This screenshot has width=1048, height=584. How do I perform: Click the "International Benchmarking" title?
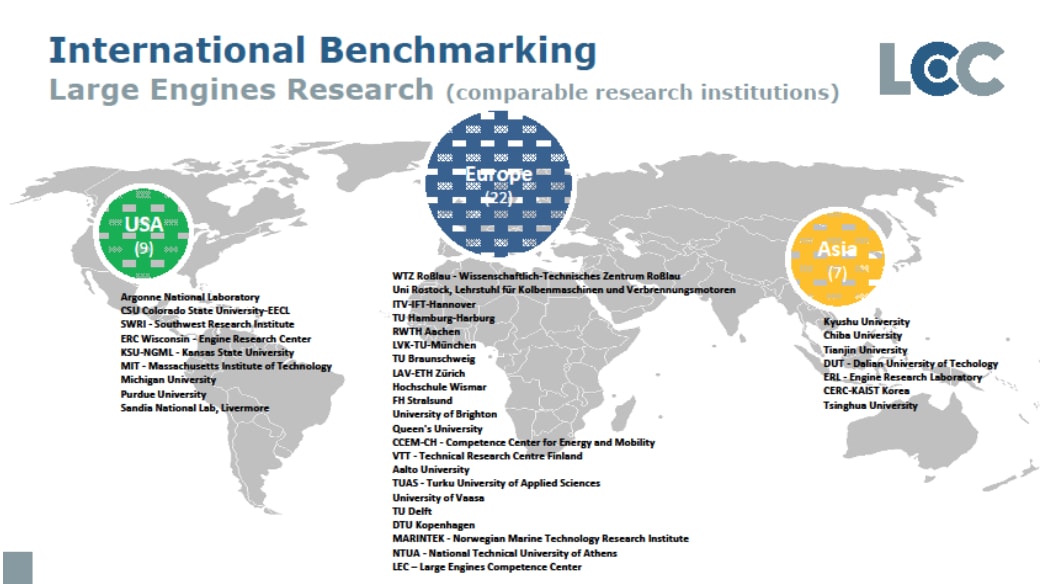(x=322, y=51)
